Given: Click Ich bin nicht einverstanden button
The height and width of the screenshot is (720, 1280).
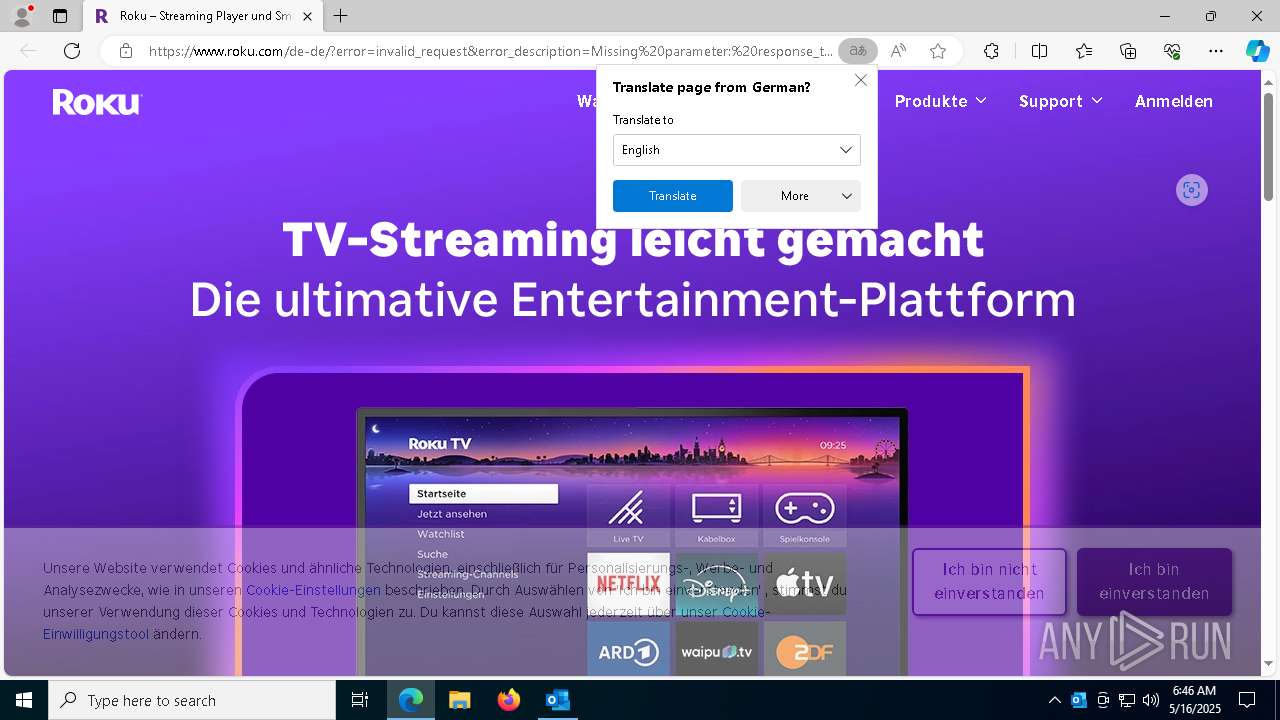Looking at the screenshot, I should point(989,581).
